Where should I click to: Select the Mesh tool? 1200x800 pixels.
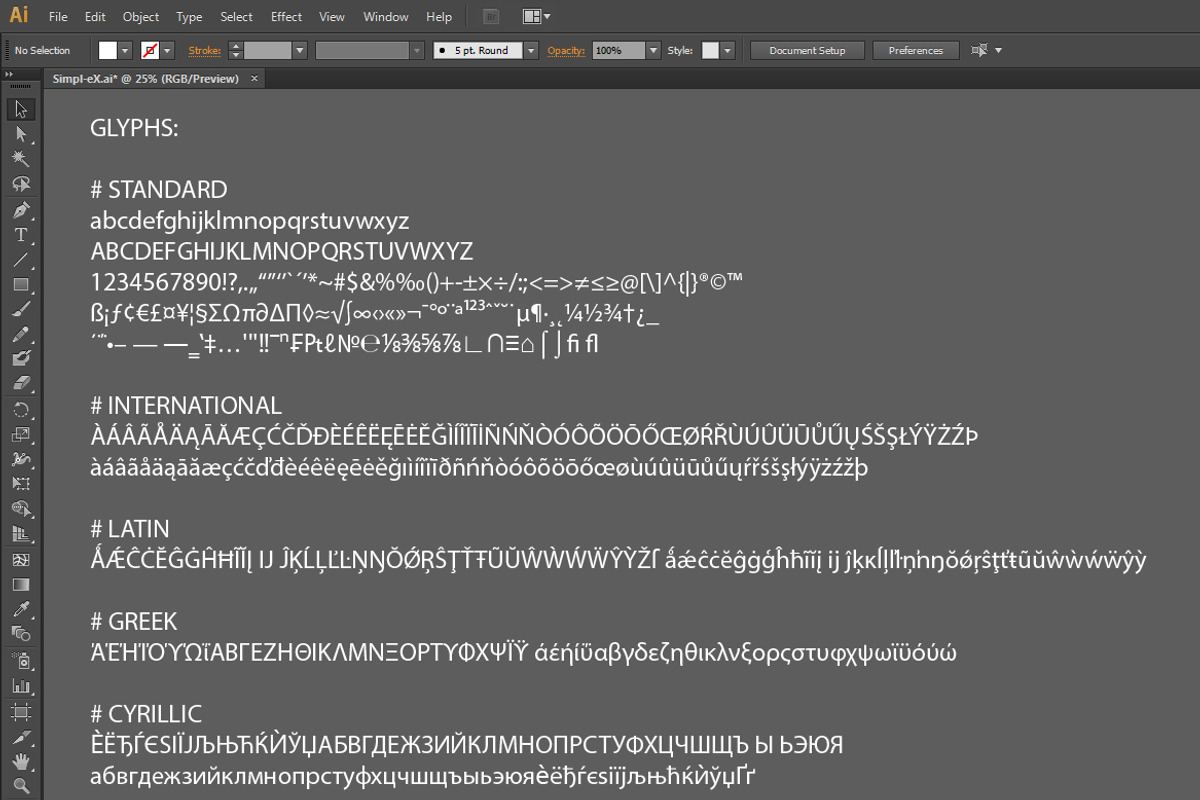[21, 560]
